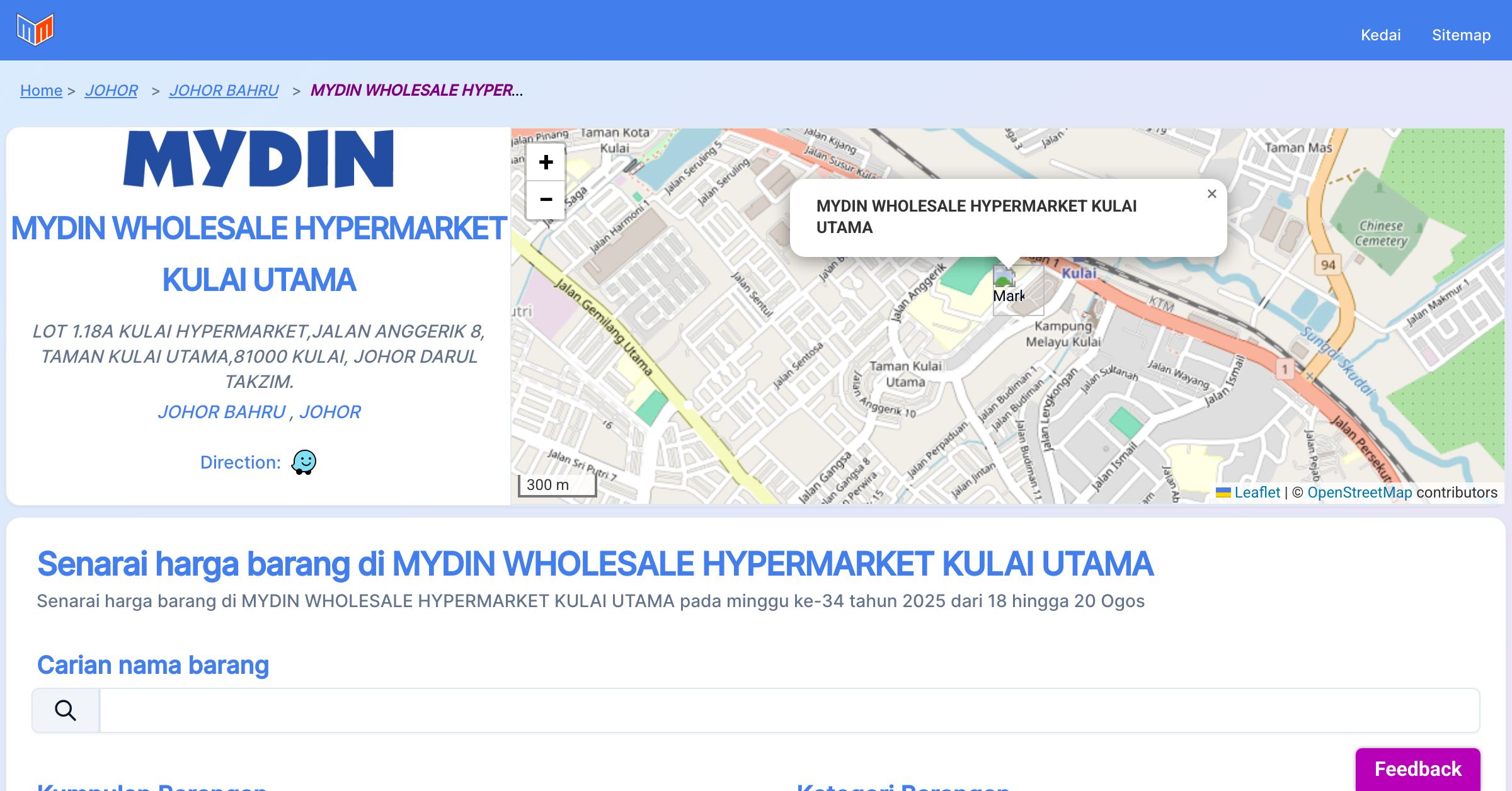
Task: Click the MYDIN brand logo
Action: (259, 159)
